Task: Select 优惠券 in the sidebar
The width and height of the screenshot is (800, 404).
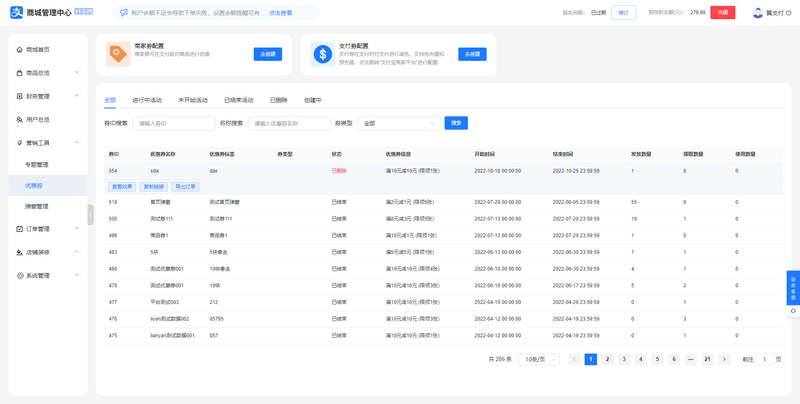Action: 47,186
